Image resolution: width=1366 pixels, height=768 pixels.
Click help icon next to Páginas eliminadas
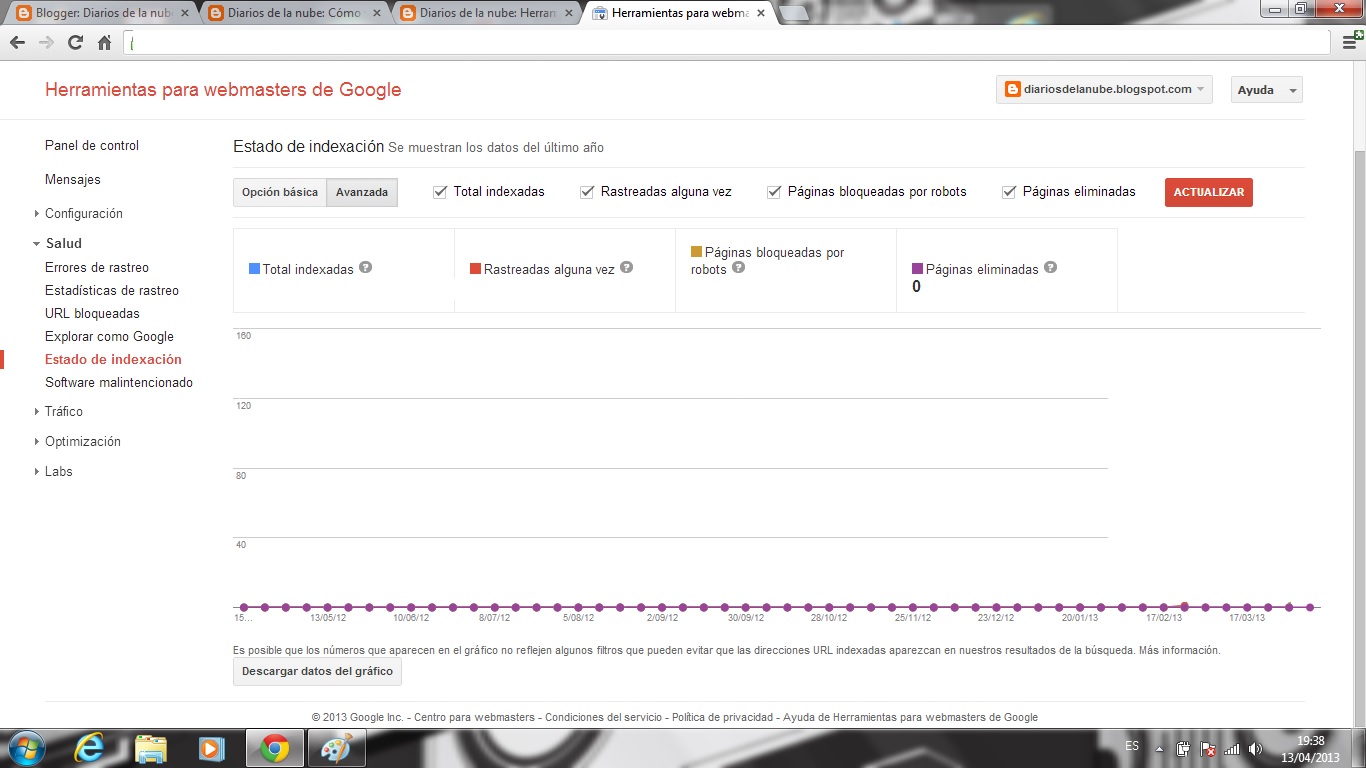point(1050,267)
